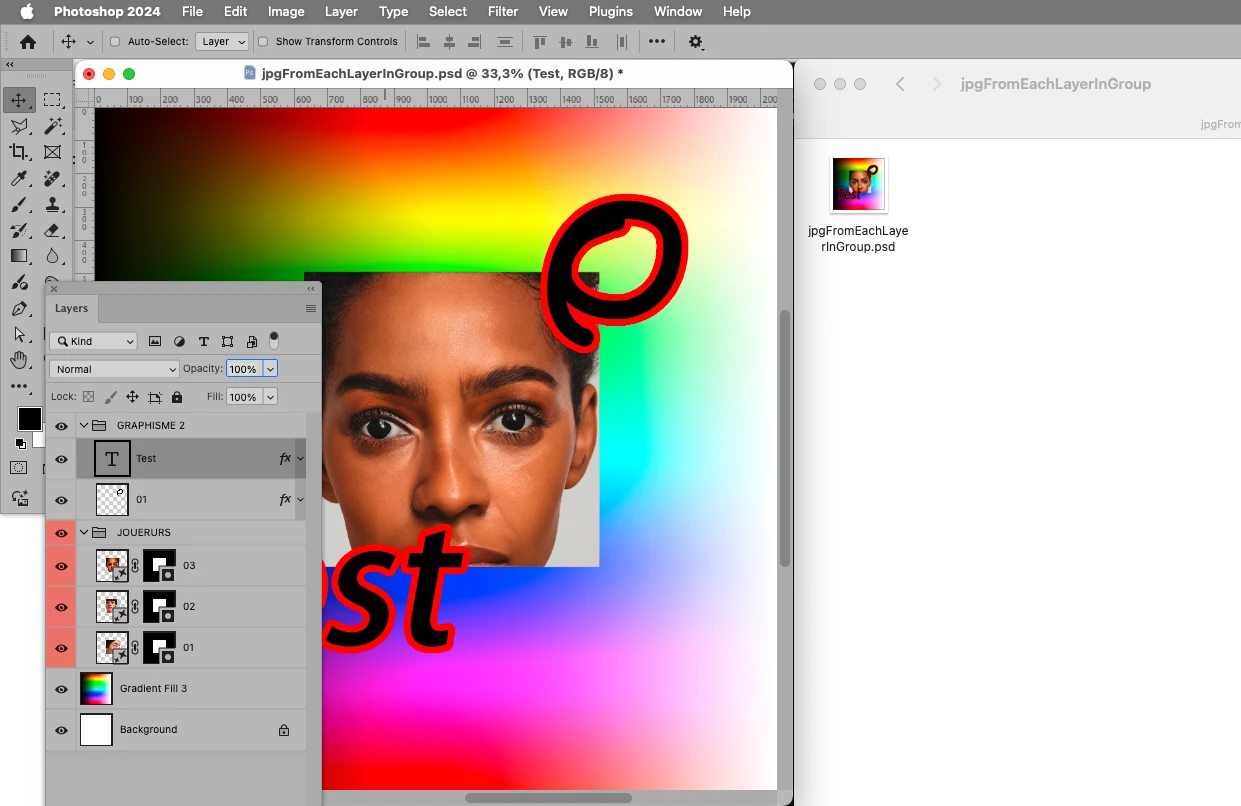The width and height of the screenshot is (1241, 806).
Task: Select the Clone Stamp tool
Action: click(x=53, y=204)
